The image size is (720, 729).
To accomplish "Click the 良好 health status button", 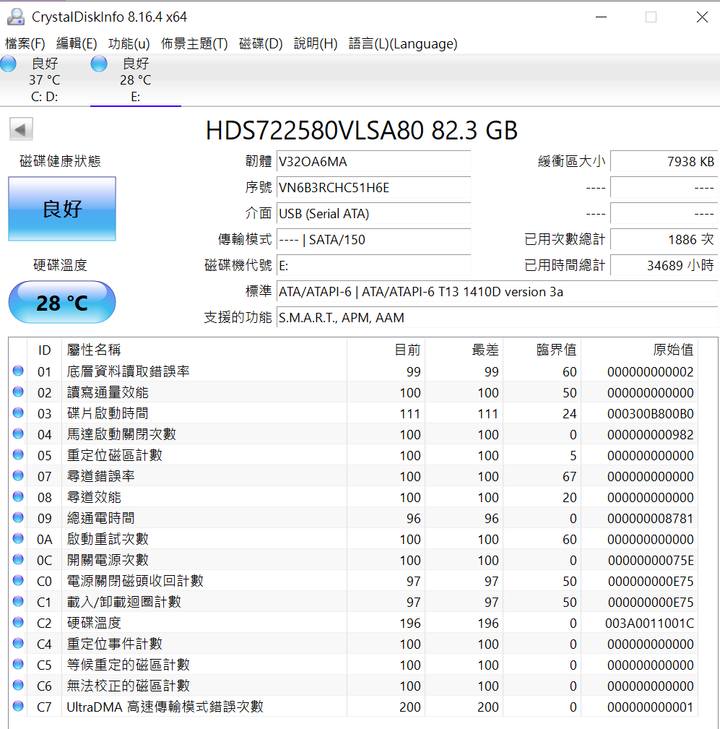I will click(62, 209).
